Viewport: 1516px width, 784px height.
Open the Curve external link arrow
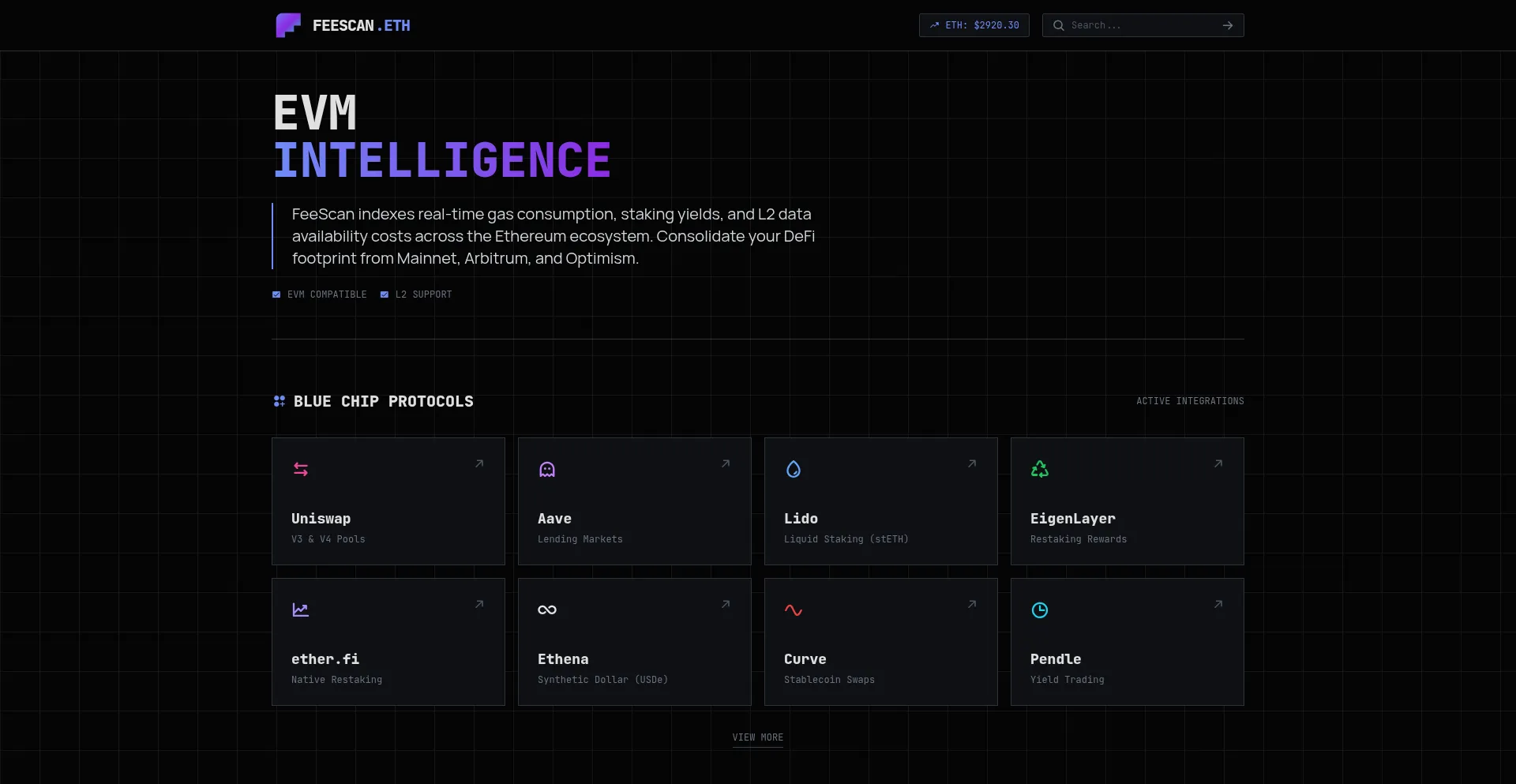pos(972,604)
